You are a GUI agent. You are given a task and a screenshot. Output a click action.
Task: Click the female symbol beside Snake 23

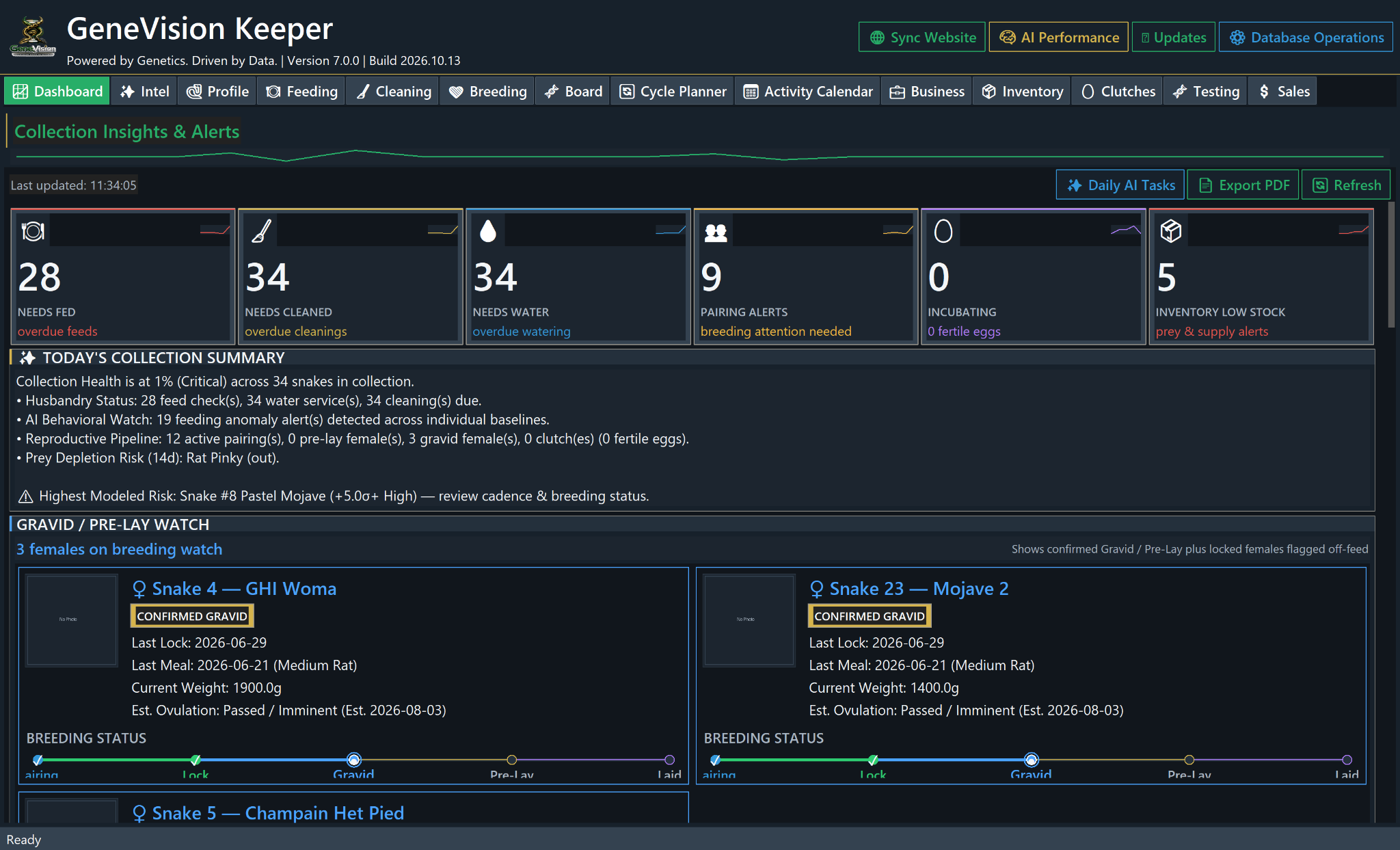pos(817,589)
